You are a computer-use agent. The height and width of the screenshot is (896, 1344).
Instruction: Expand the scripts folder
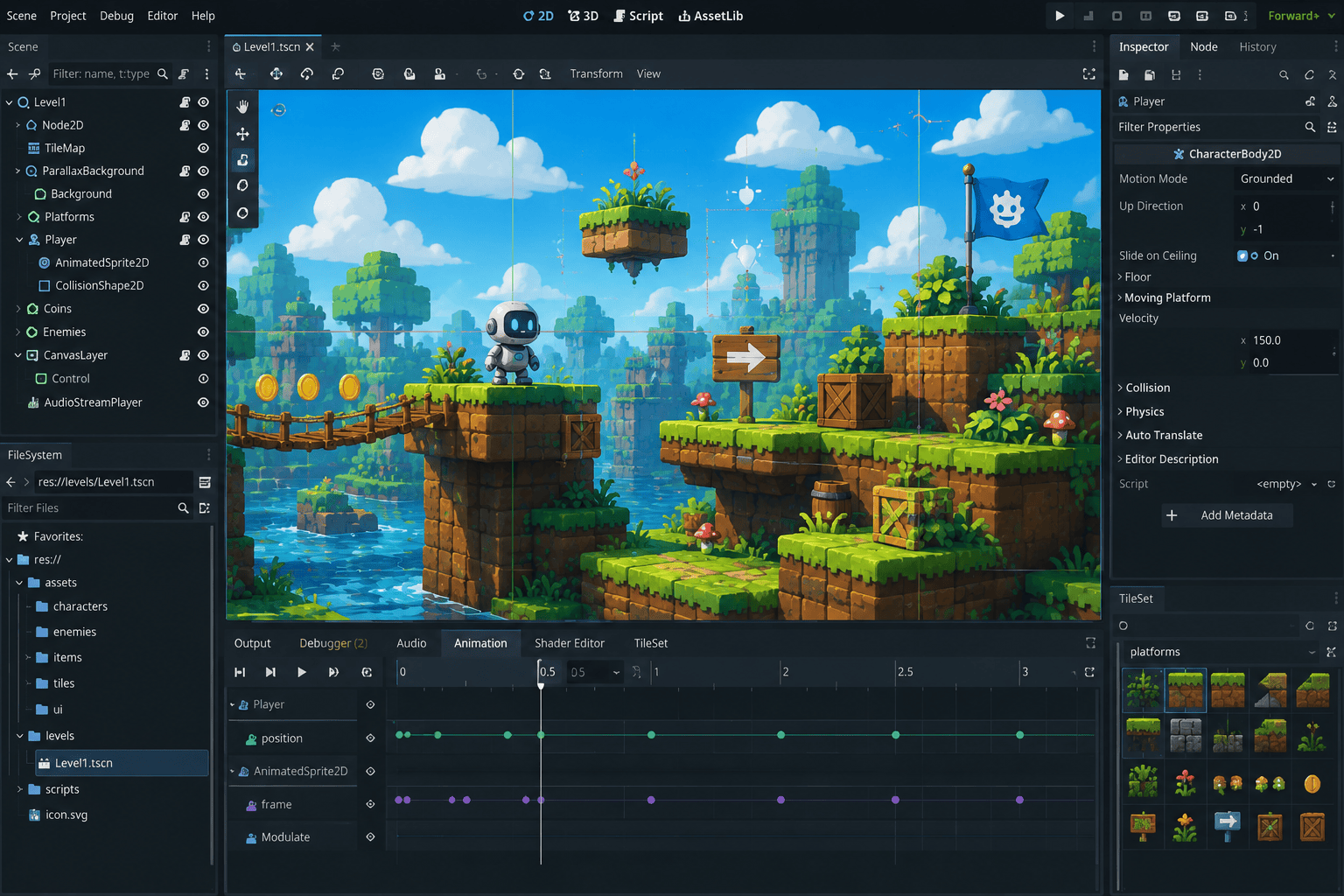(x=20, y=789)
